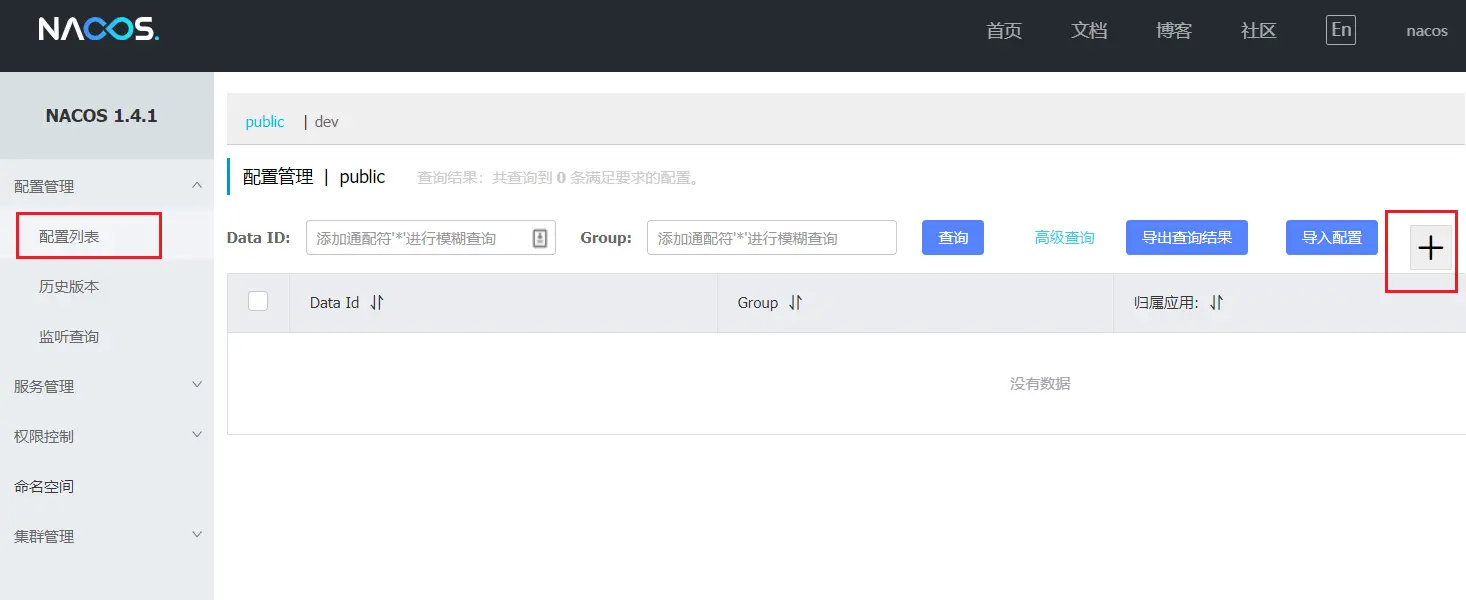This screenshot has height=600, width=1466.
Task: Click the 导入配置 import button
Action: (1331, 237)
